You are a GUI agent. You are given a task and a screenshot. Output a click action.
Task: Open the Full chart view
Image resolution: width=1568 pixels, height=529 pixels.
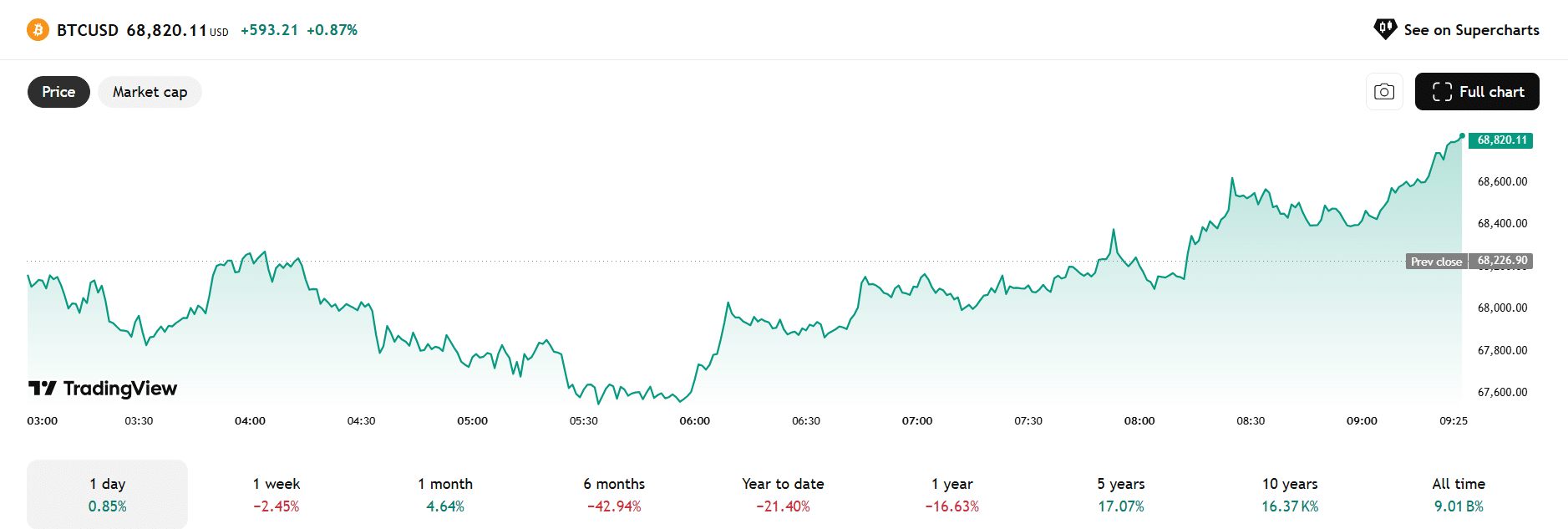tap(1477, 92)
